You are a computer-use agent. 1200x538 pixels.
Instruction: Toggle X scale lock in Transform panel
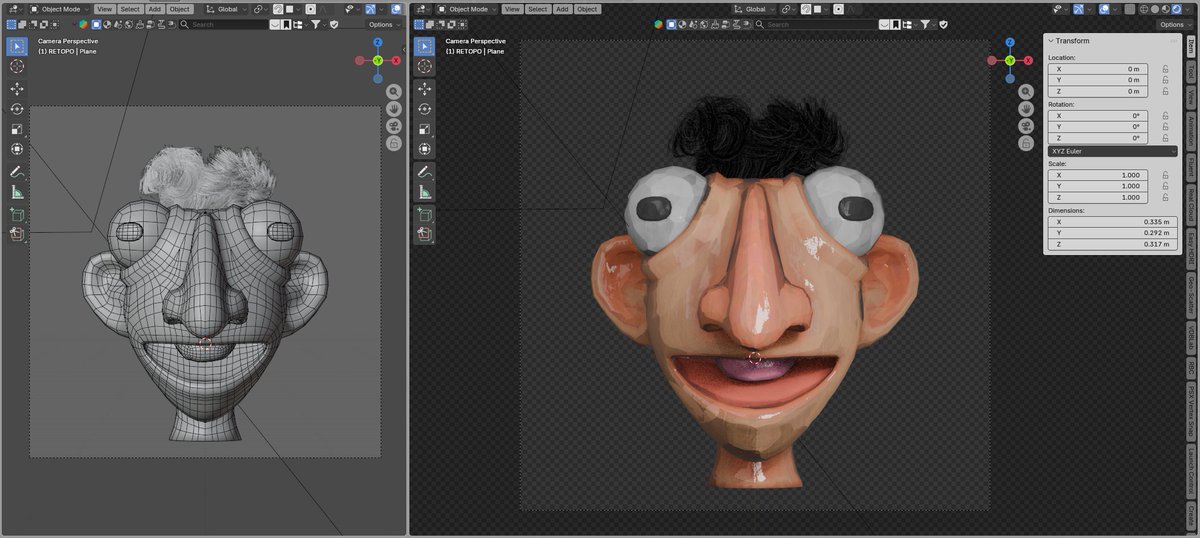[1165, 175]
